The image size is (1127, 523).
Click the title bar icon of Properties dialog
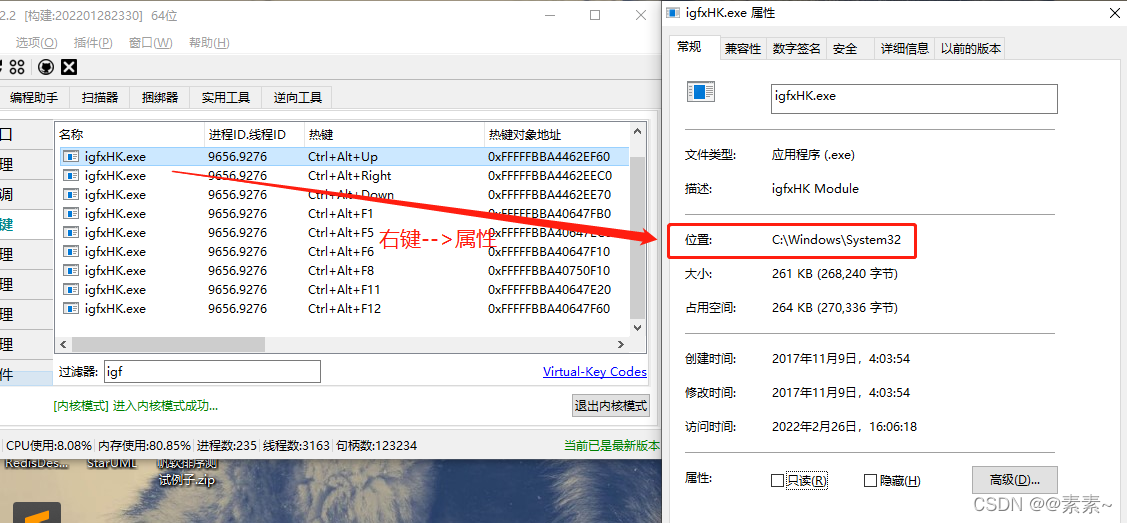(x=673, y=12)
